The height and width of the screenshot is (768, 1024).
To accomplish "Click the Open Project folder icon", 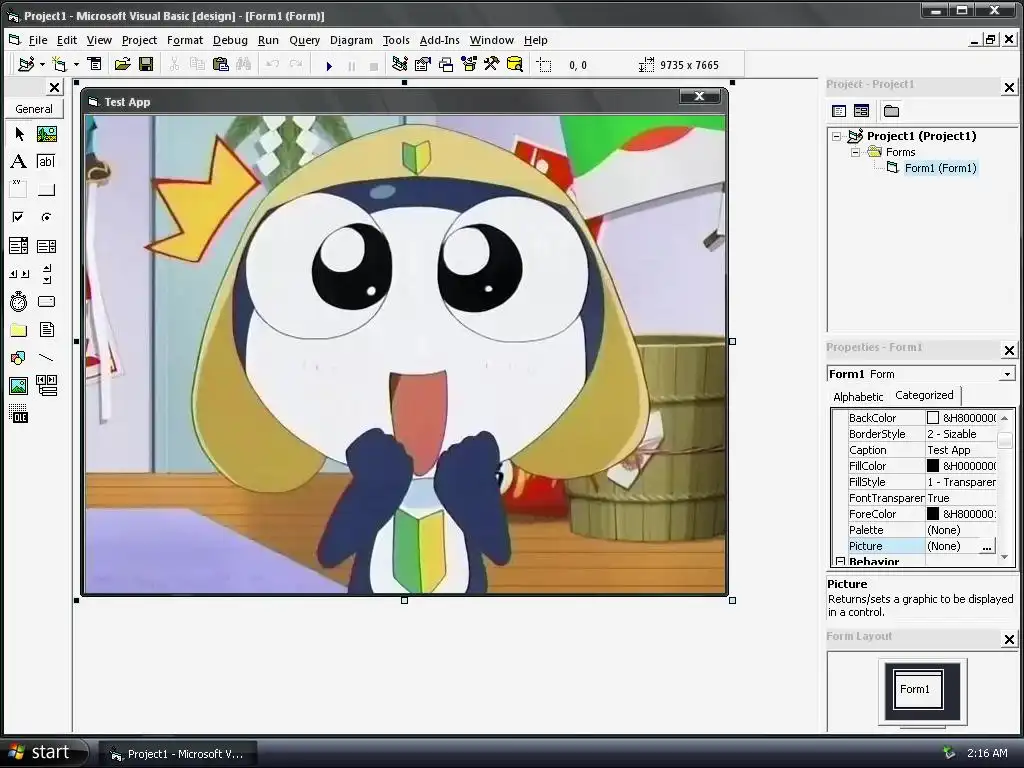I will (123, 64).
